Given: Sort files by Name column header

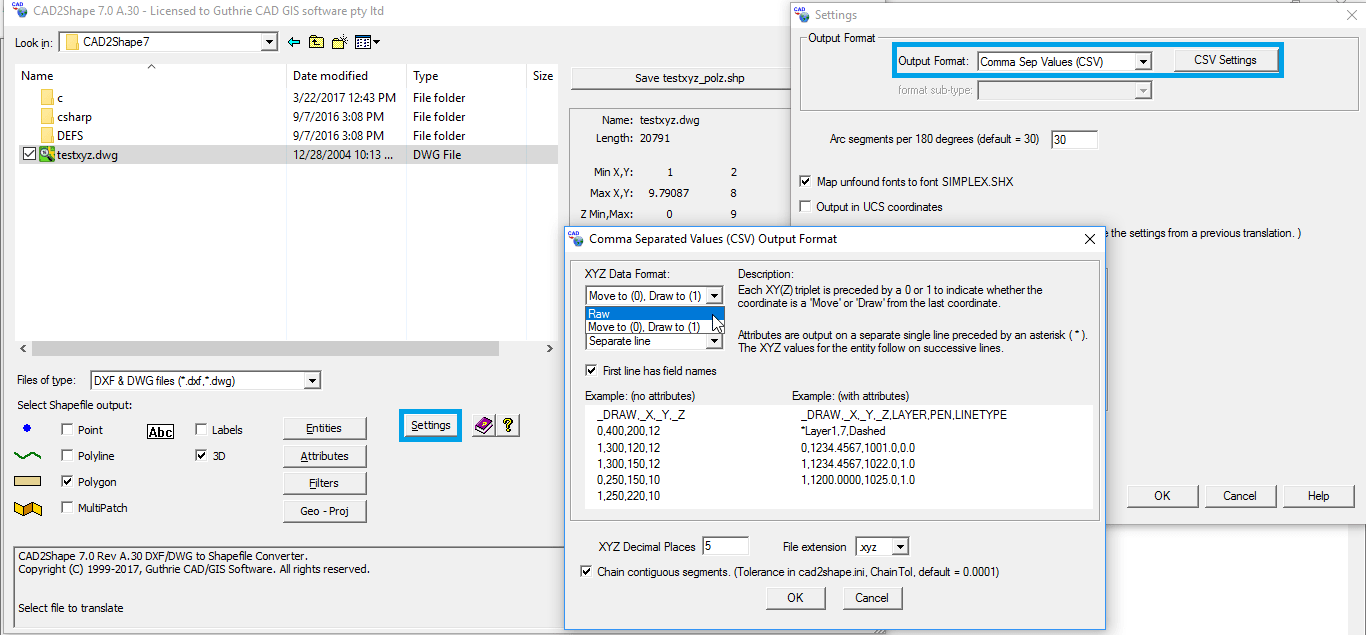Looking at the screenshot, I should 151,76.
